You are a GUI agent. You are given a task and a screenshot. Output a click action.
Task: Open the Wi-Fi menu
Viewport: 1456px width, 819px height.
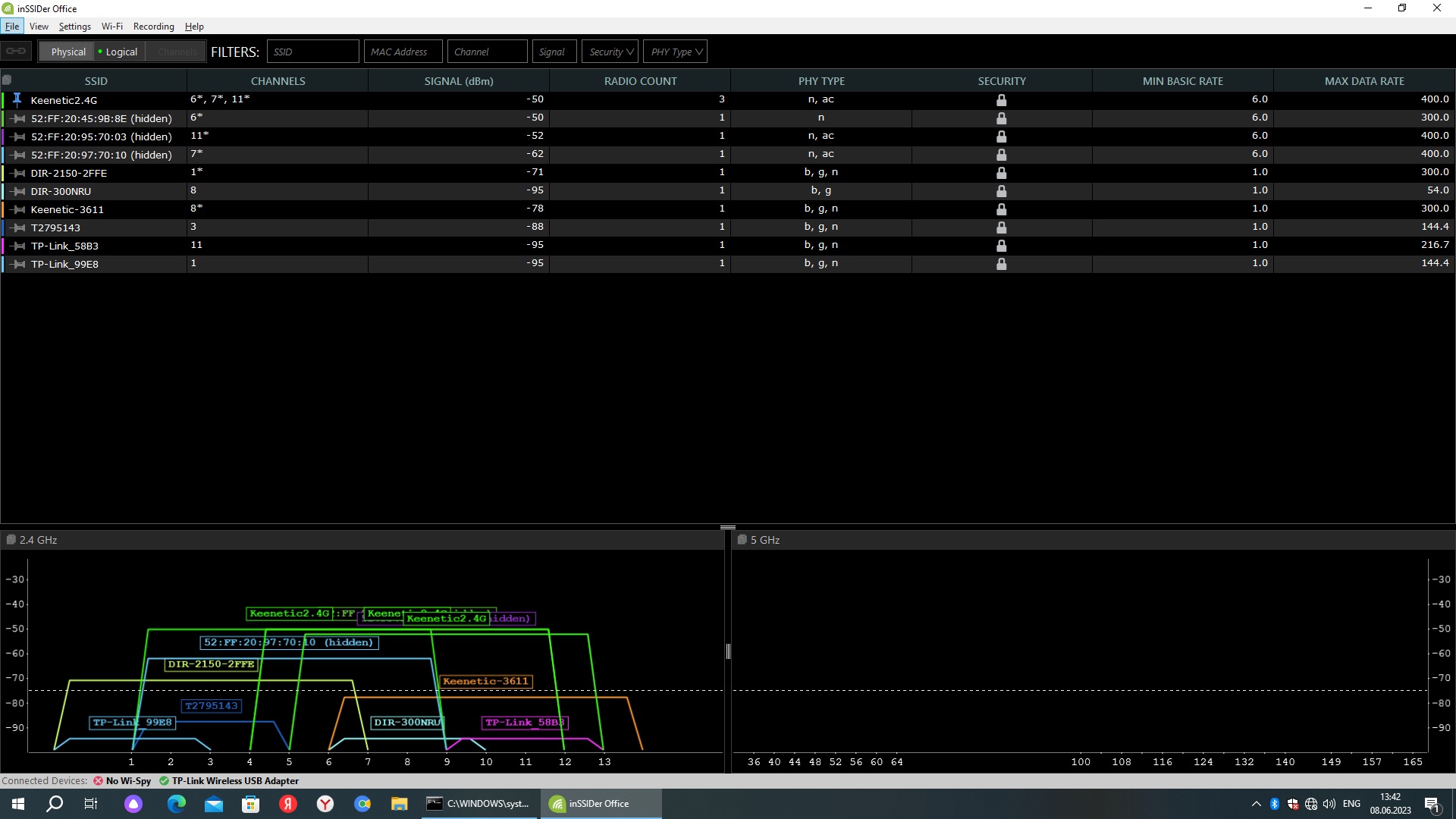click(x=111, y=27)
